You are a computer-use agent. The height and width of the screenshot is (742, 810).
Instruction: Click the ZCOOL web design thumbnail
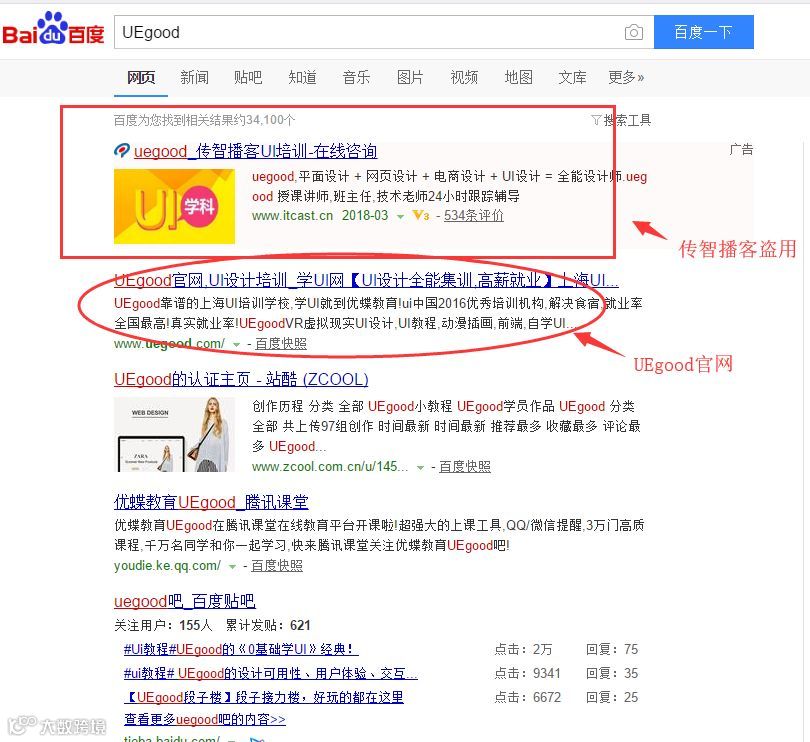[x=174, y=434]
